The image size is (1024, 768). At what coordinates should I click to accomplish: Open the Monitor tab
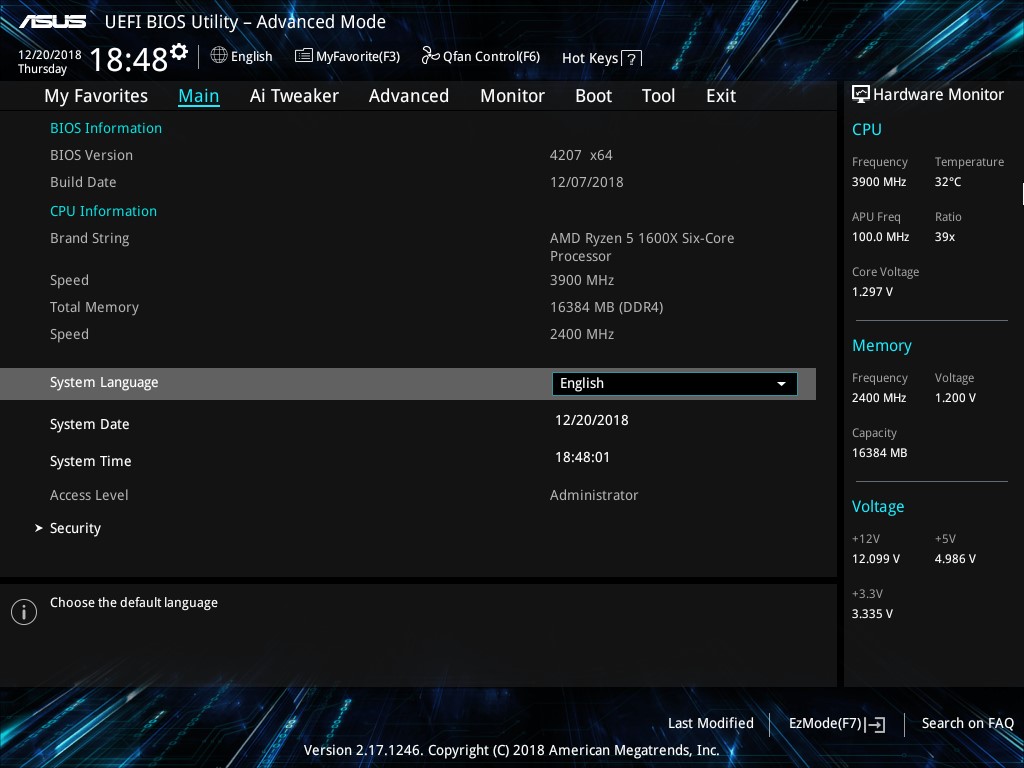(513, 96)
